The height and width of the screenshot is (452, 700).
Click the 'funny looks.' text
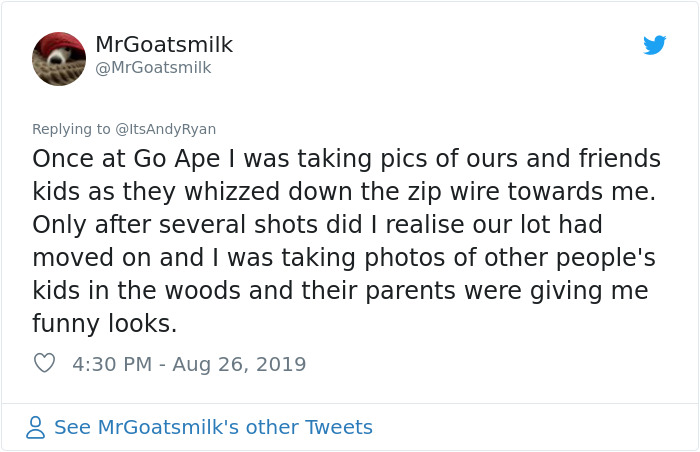[104, 324]
